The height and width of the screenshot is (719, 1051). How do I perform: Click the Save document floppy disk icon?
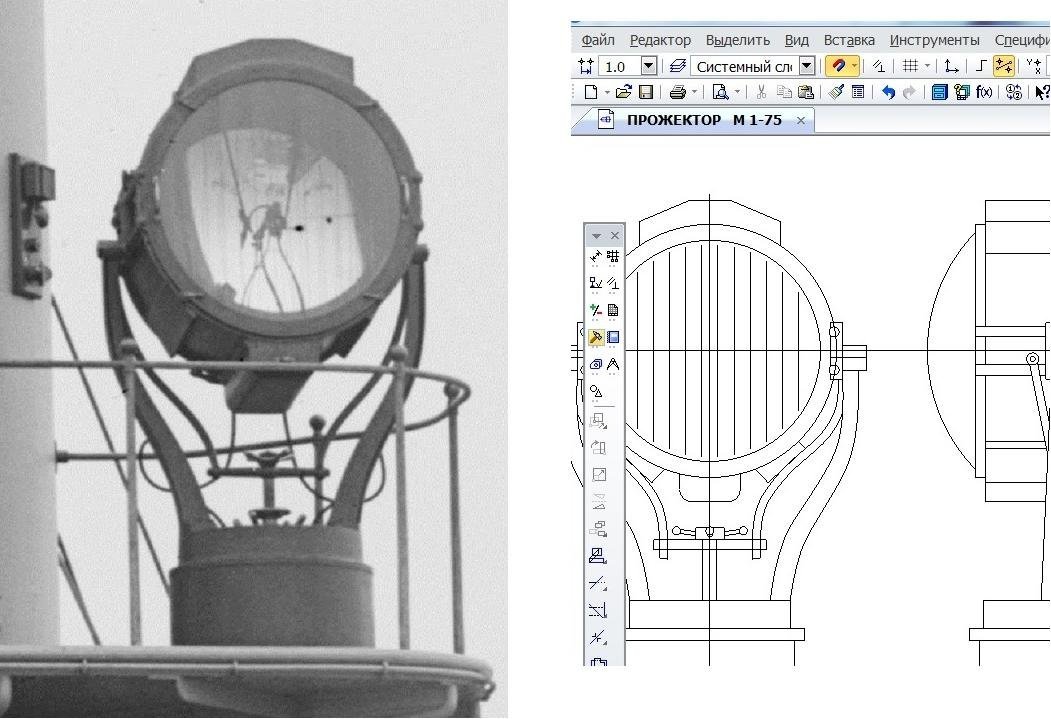point(646,93)
